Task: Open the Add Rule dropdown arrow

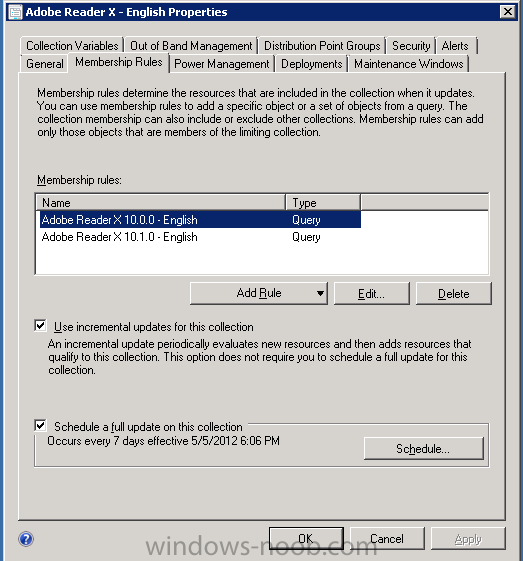Action: coord(320,293)
